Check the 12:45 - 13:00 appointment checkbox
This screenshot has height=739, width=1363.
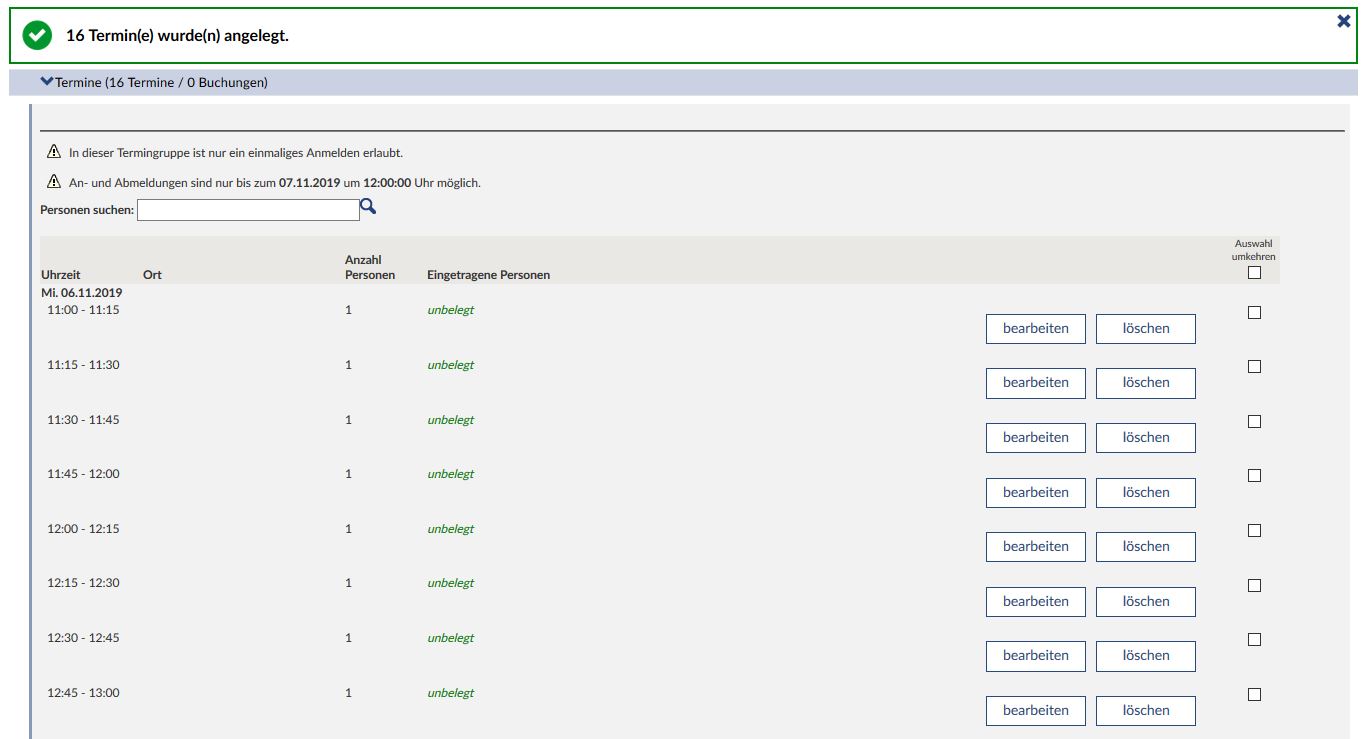pos(1254,694)
